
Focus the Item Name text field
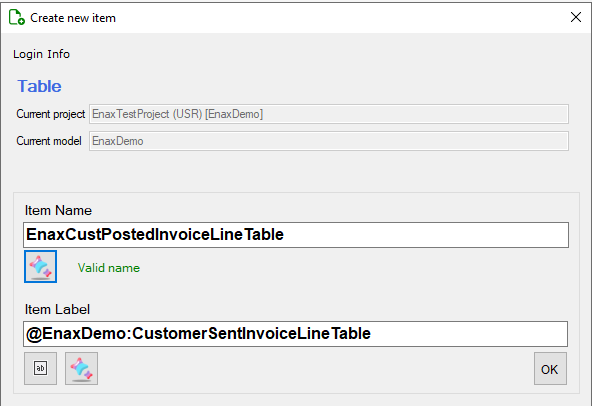point(296,235)
